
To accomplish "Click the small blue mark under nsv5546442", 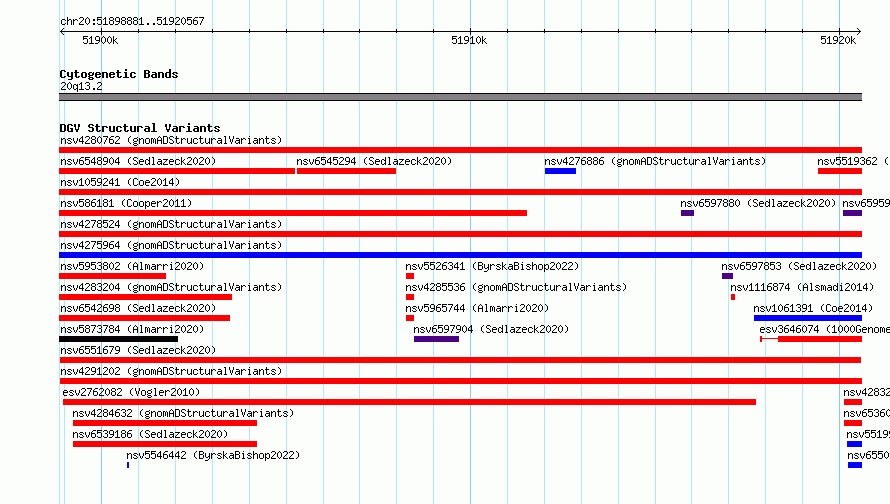I will click(x=128, y=465).
